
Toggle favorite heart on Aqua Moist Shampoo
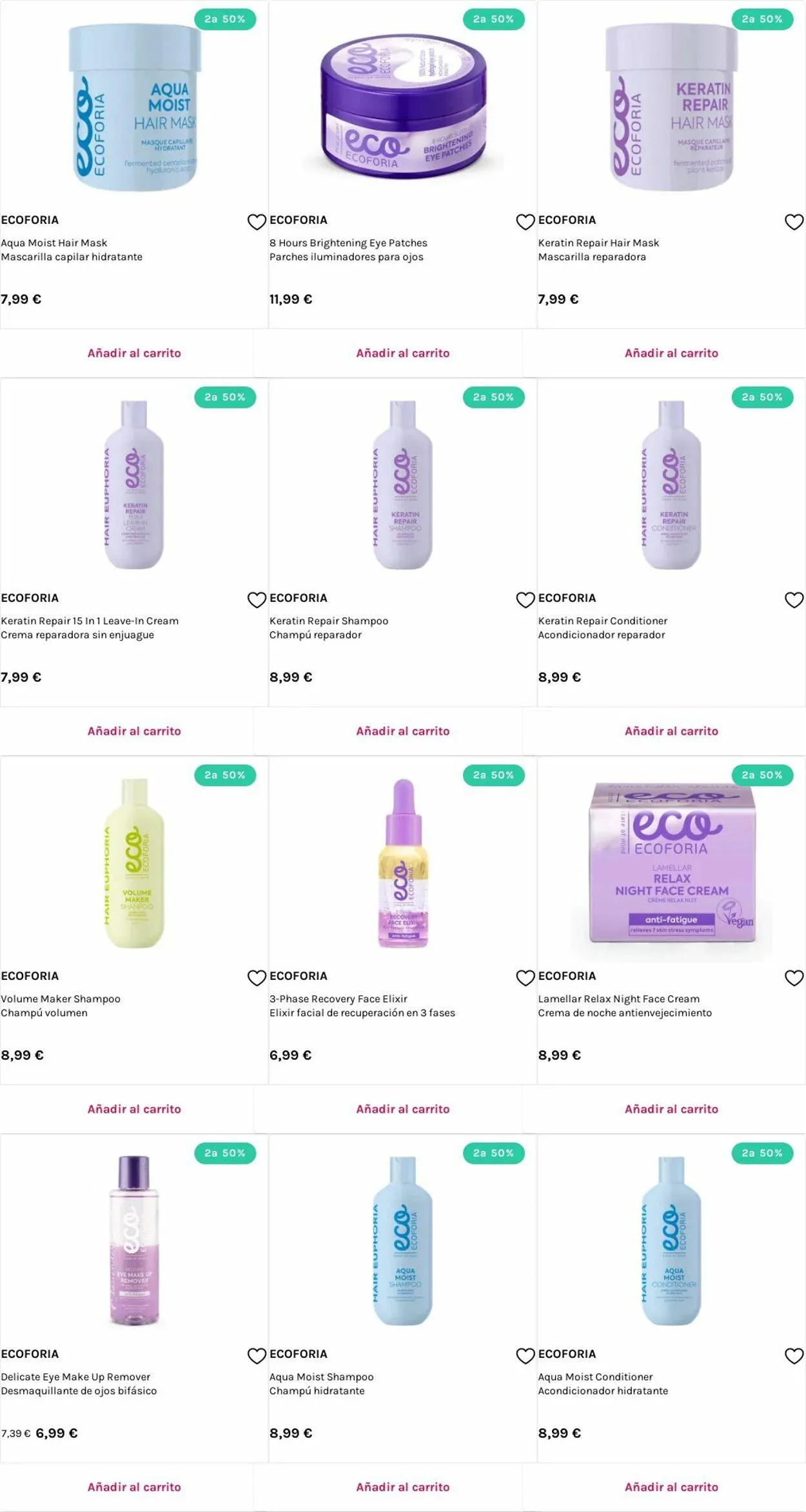pos(526,1356)
